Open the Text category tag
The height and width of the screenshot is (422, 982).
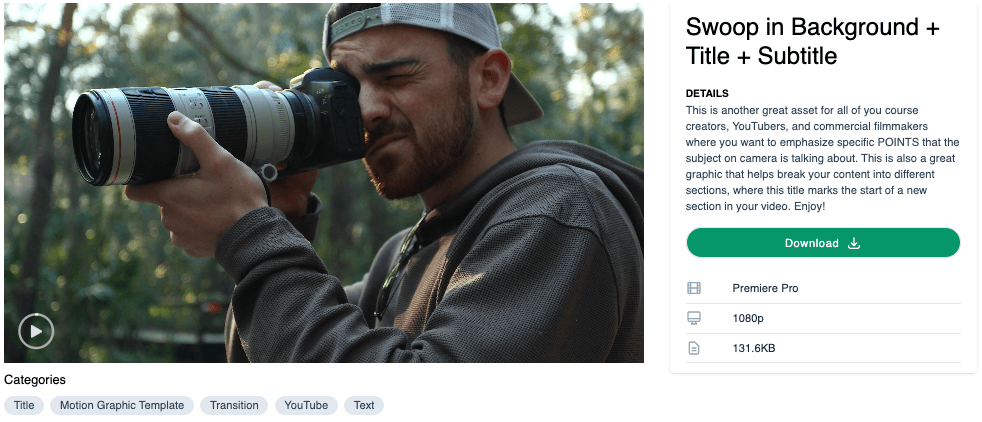364,405
